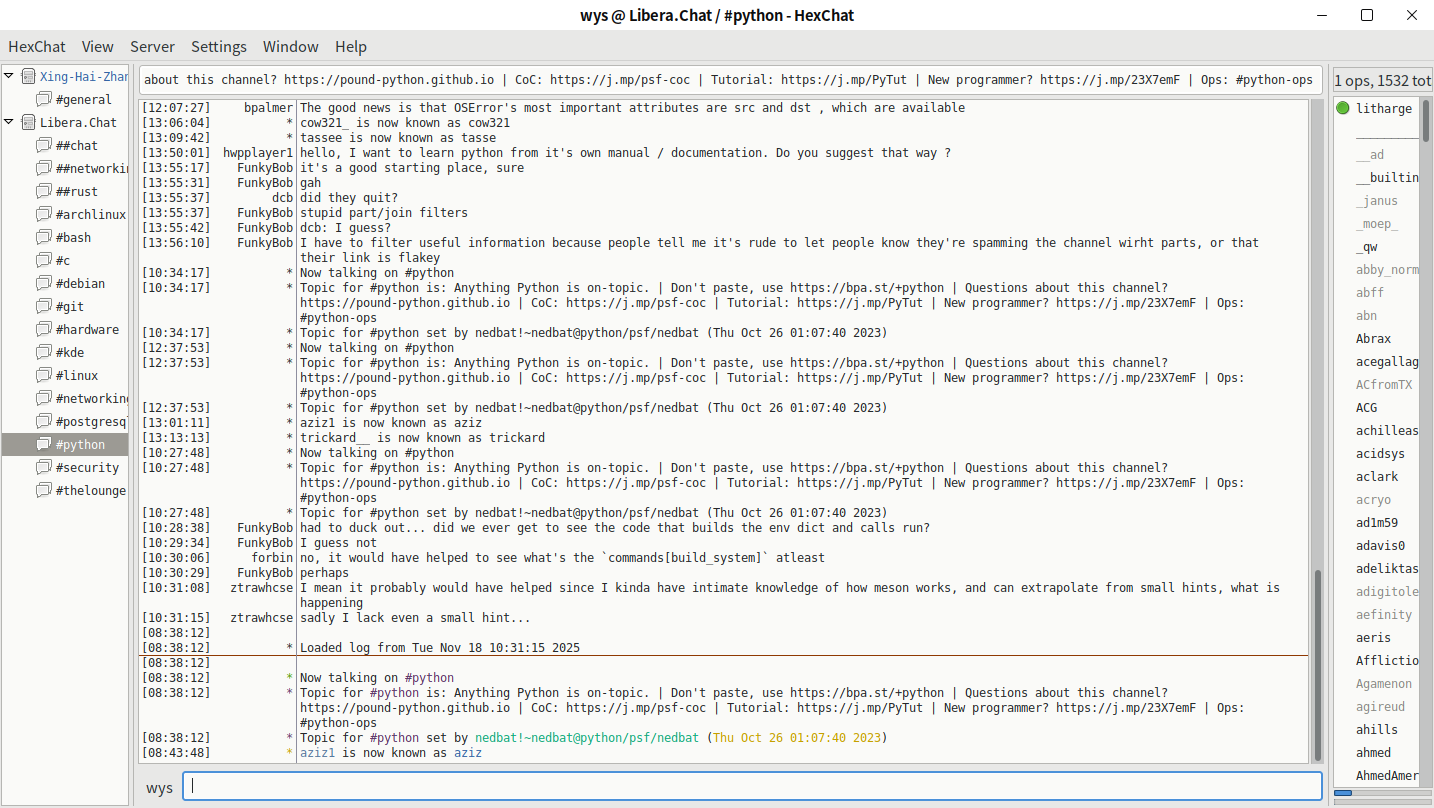The width and height of the screenshot is (1434, 808).
Task: Click the #general channel icon
Action: point(43,99)
